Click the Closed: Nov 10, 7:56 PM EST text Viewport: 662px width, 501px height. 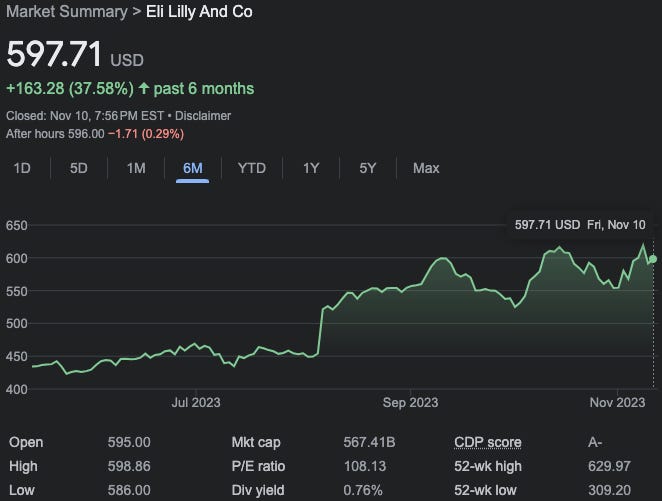[85, 116]
